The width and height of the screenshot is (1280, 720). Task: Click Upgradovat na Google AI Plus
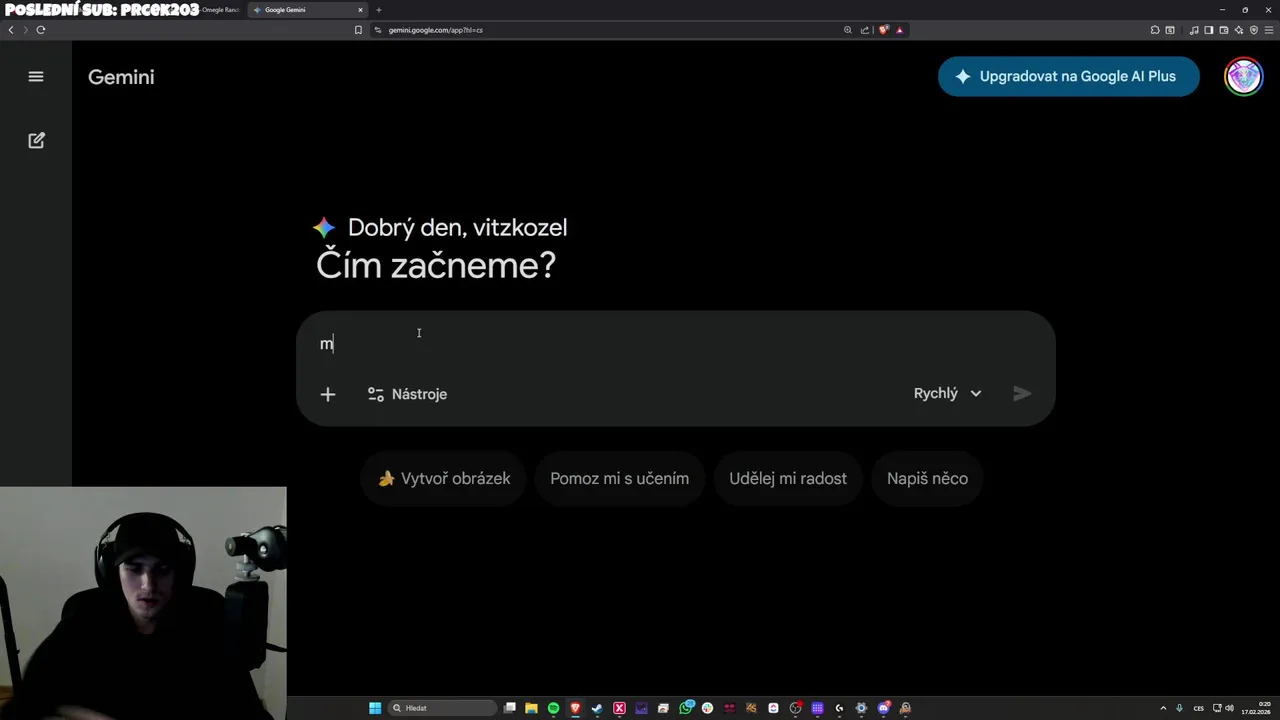[x=1068, y=76]
